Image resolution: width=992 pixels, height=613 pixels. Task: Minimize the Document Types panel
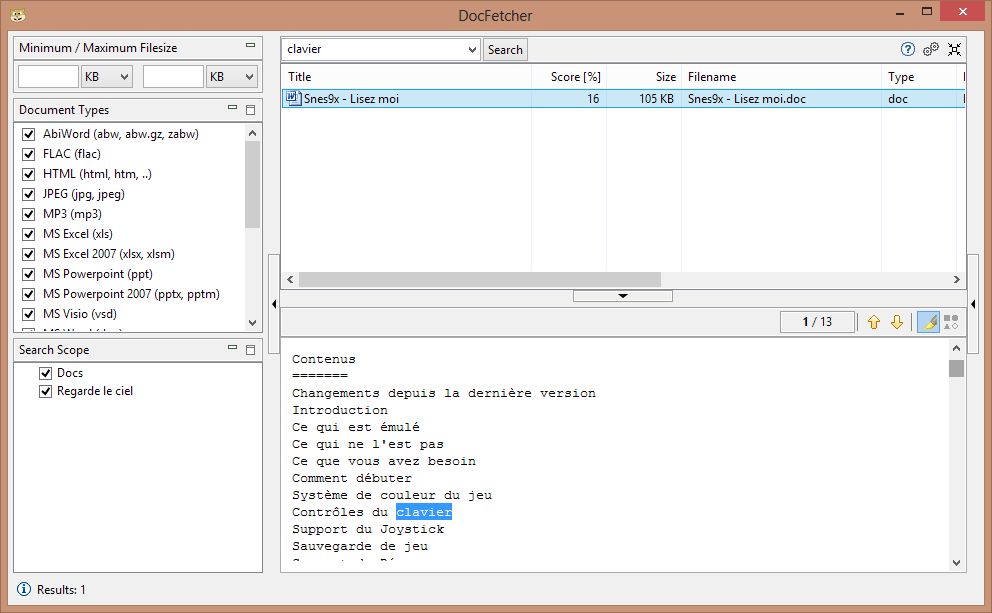[233, 108]
